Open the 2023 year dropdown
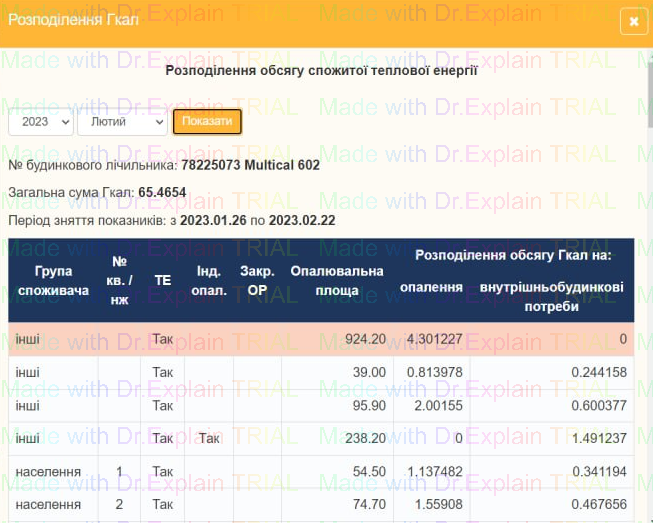Image resolution: width=653 pixels, height=523 pixels. (41, 121)
